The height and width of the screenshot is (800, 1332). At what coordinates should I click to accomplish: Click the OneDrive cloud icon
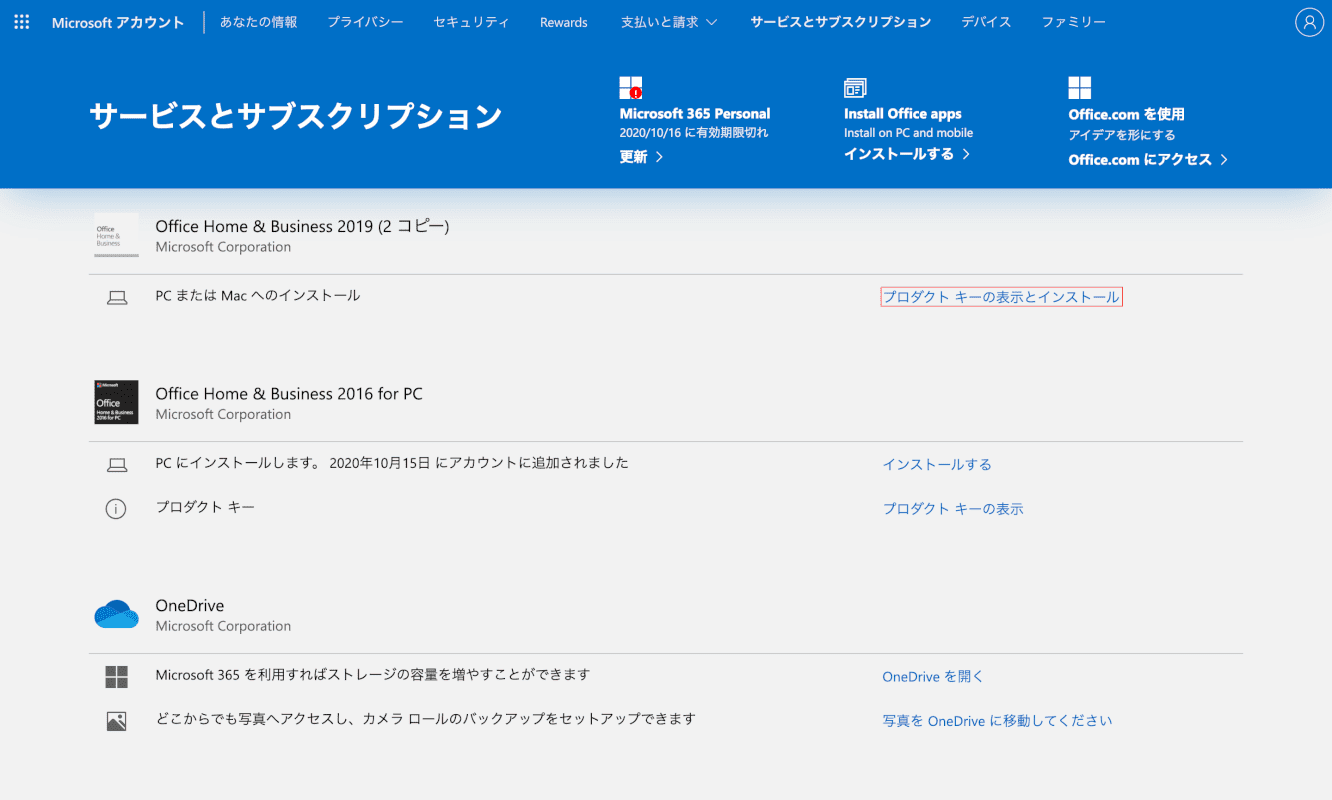coord(116,614)
